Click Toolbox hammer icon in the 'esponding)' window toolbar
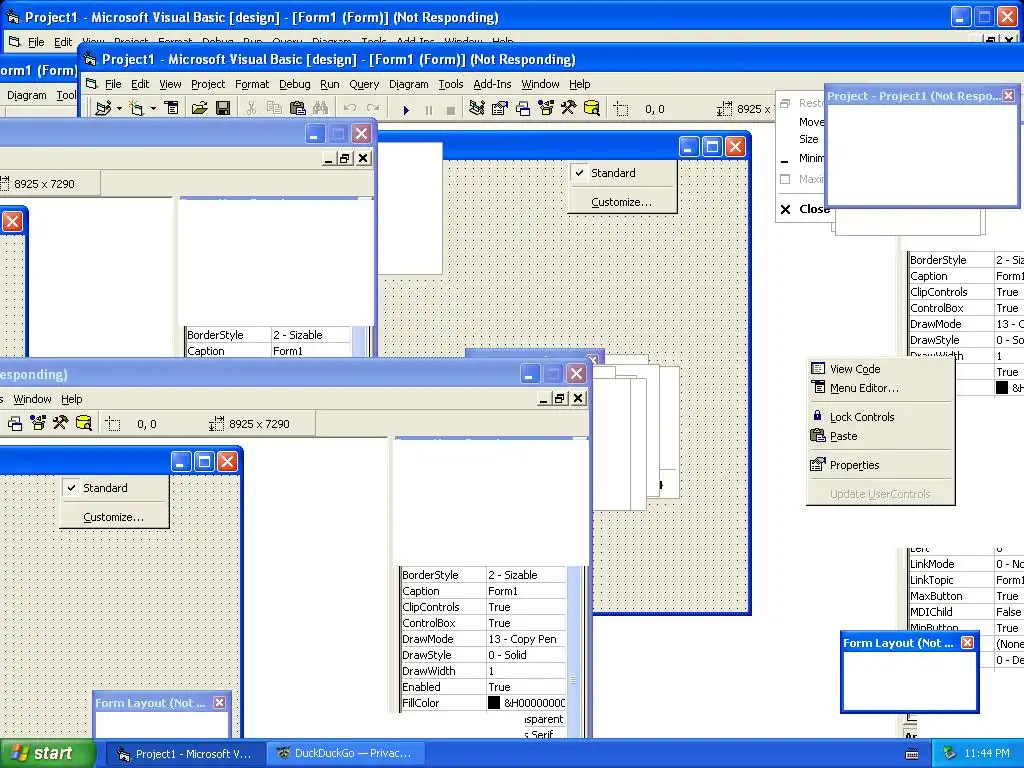 tap(61, 423)
